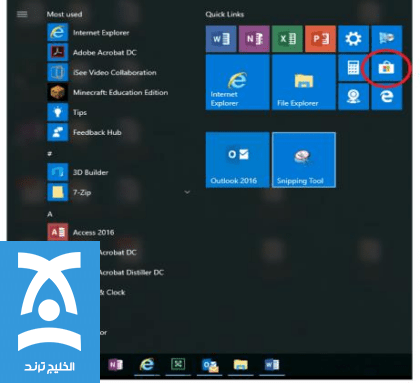
Task: Expand the 7-Zip folder chevron
Action: point(187,192)
